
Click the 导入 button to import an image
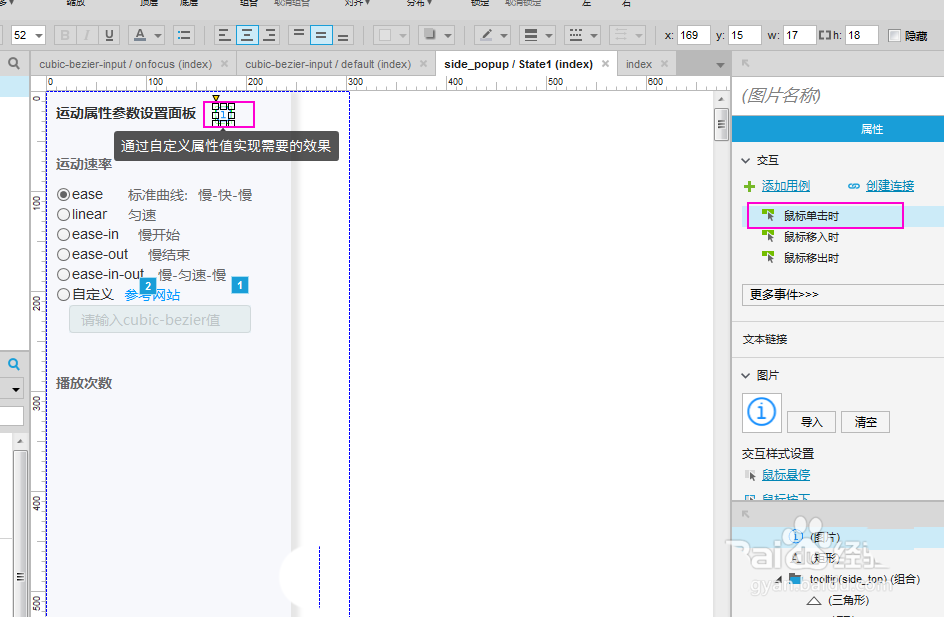[811, 421]
